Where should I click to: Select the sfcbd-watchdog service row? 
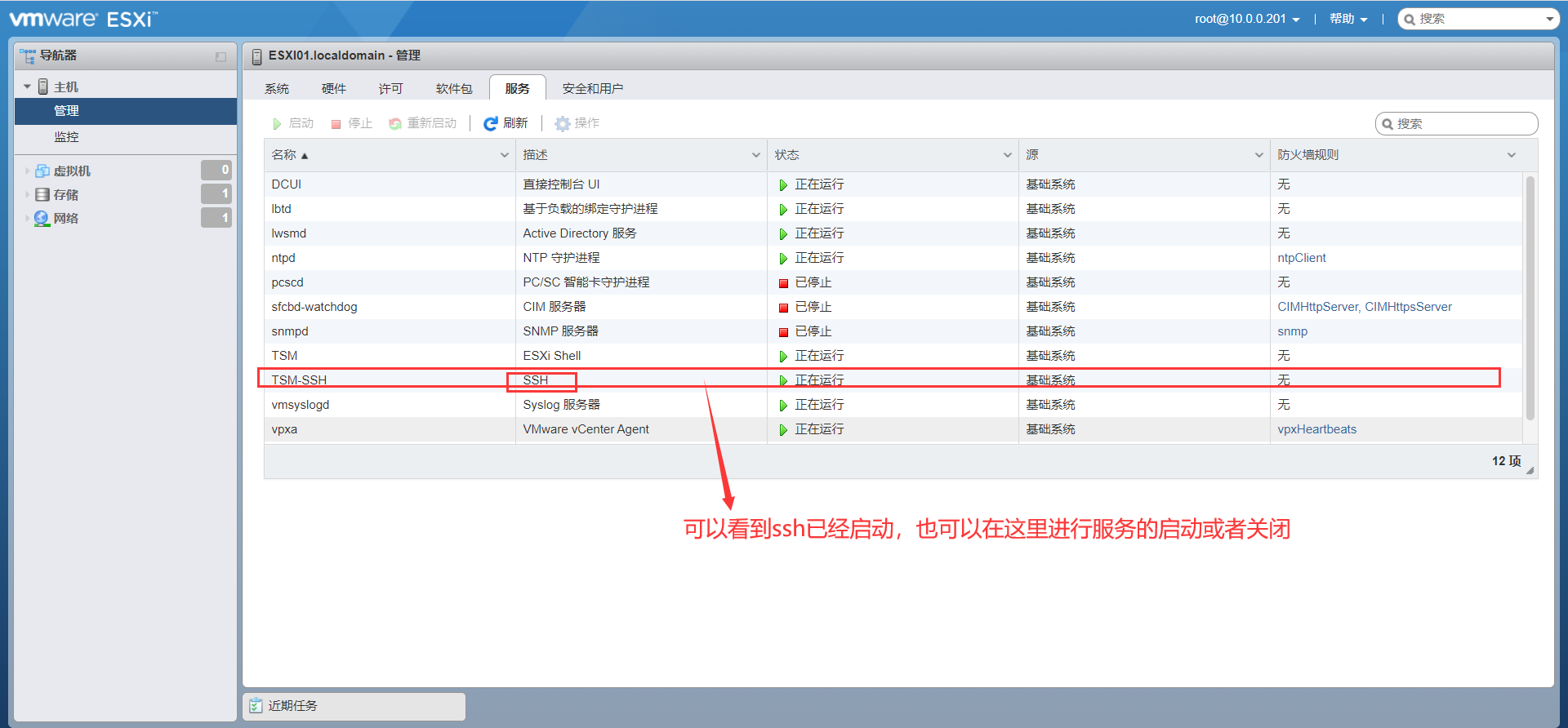pyautogui.click(x=893, y=307)
